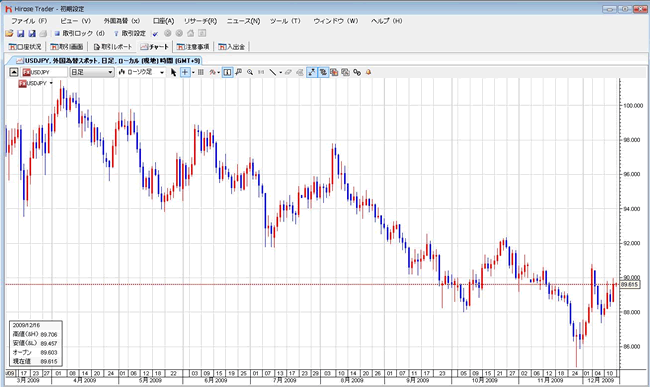
Task: Click the blue checkmark icon in top toolbar
Action: click(155, 34)
